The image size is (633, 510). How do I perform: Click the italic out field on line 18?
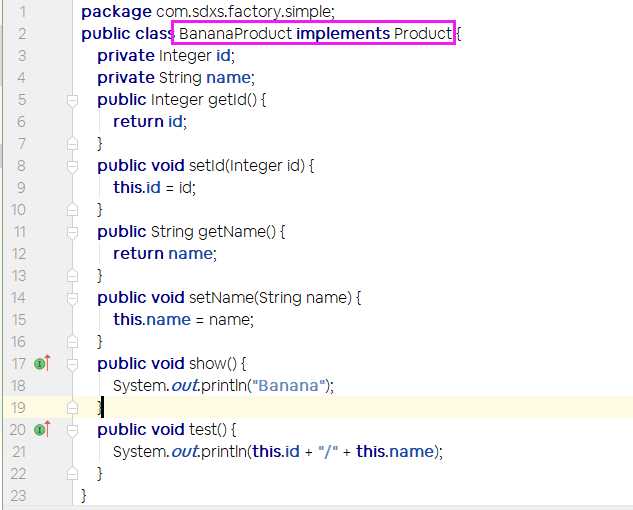pyautogui.click(x=184, y=386)
